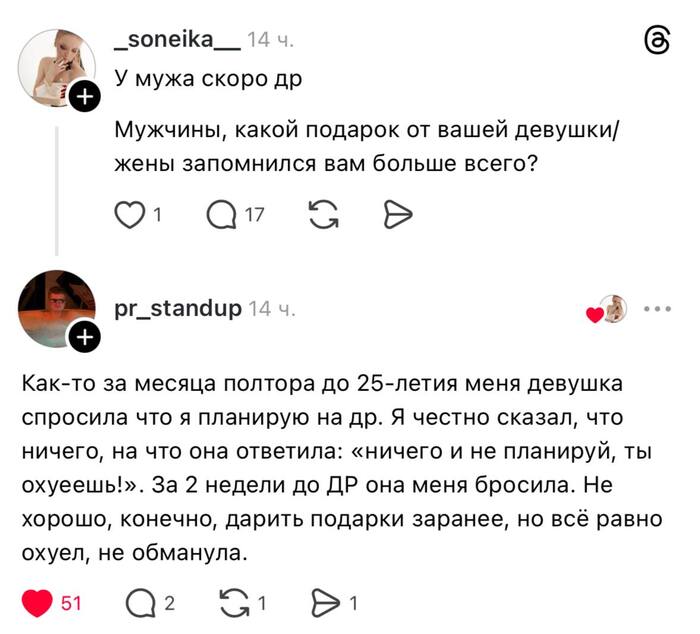700x634 pixels.
Task: Open the _soneika__ profile via the username
Action: click(177, 40)
